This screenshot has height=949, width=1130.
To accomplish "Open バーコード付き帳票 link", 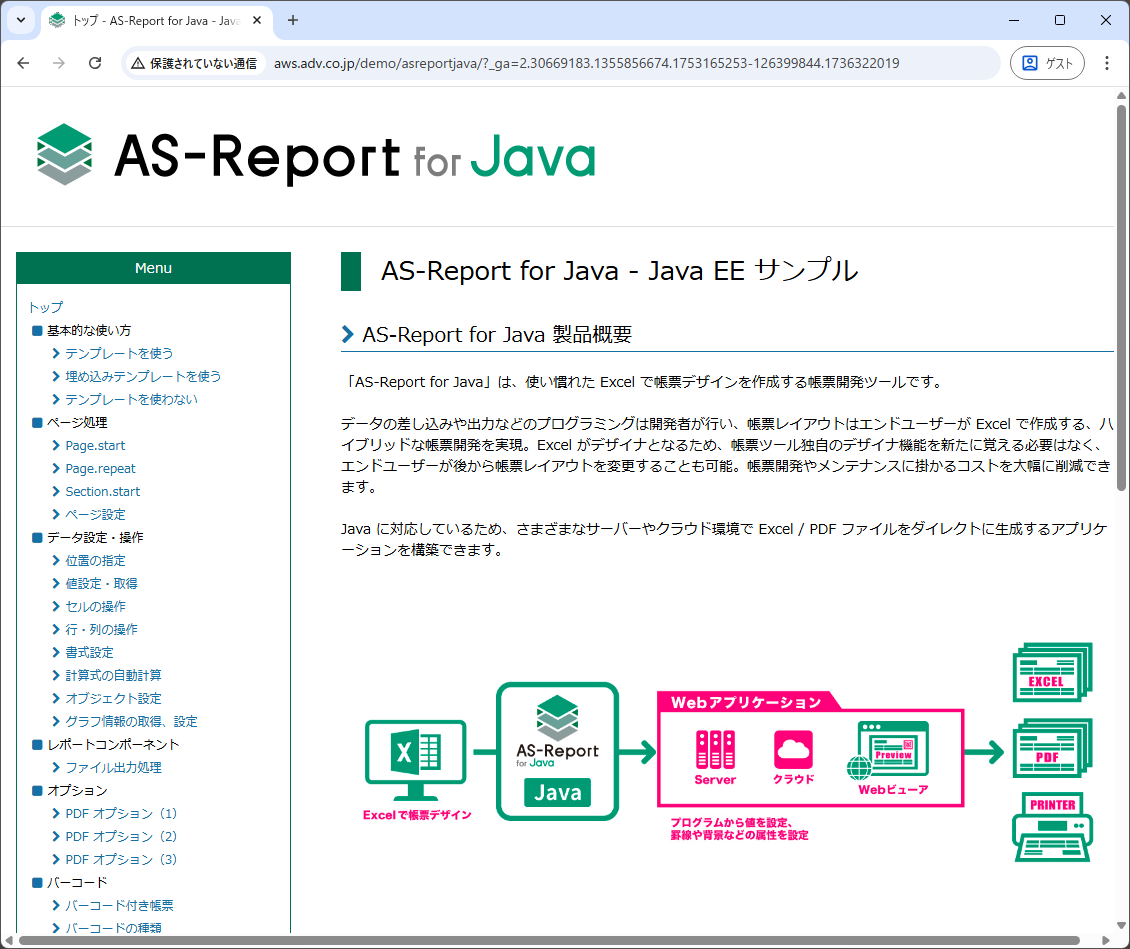I will coord(119,906).
